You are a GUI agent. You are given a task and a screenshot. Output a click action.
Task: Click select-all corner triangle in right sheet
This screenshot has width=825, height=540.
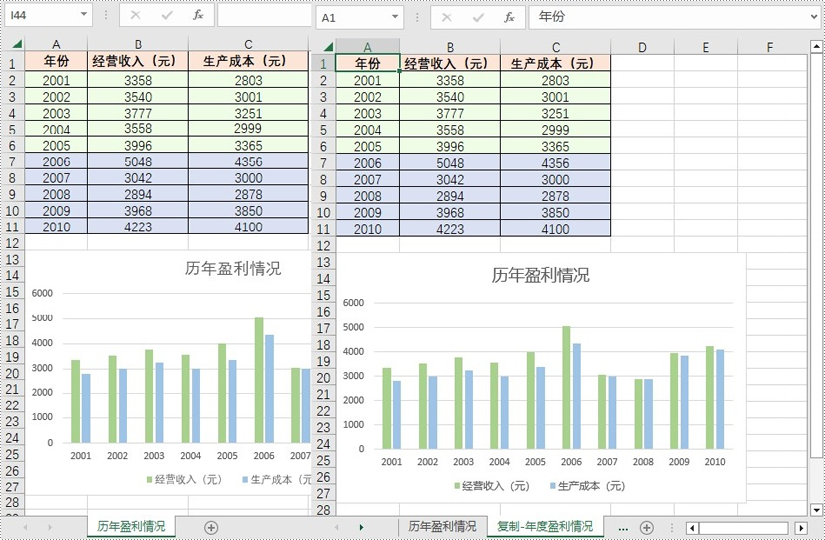click(328, 47)
